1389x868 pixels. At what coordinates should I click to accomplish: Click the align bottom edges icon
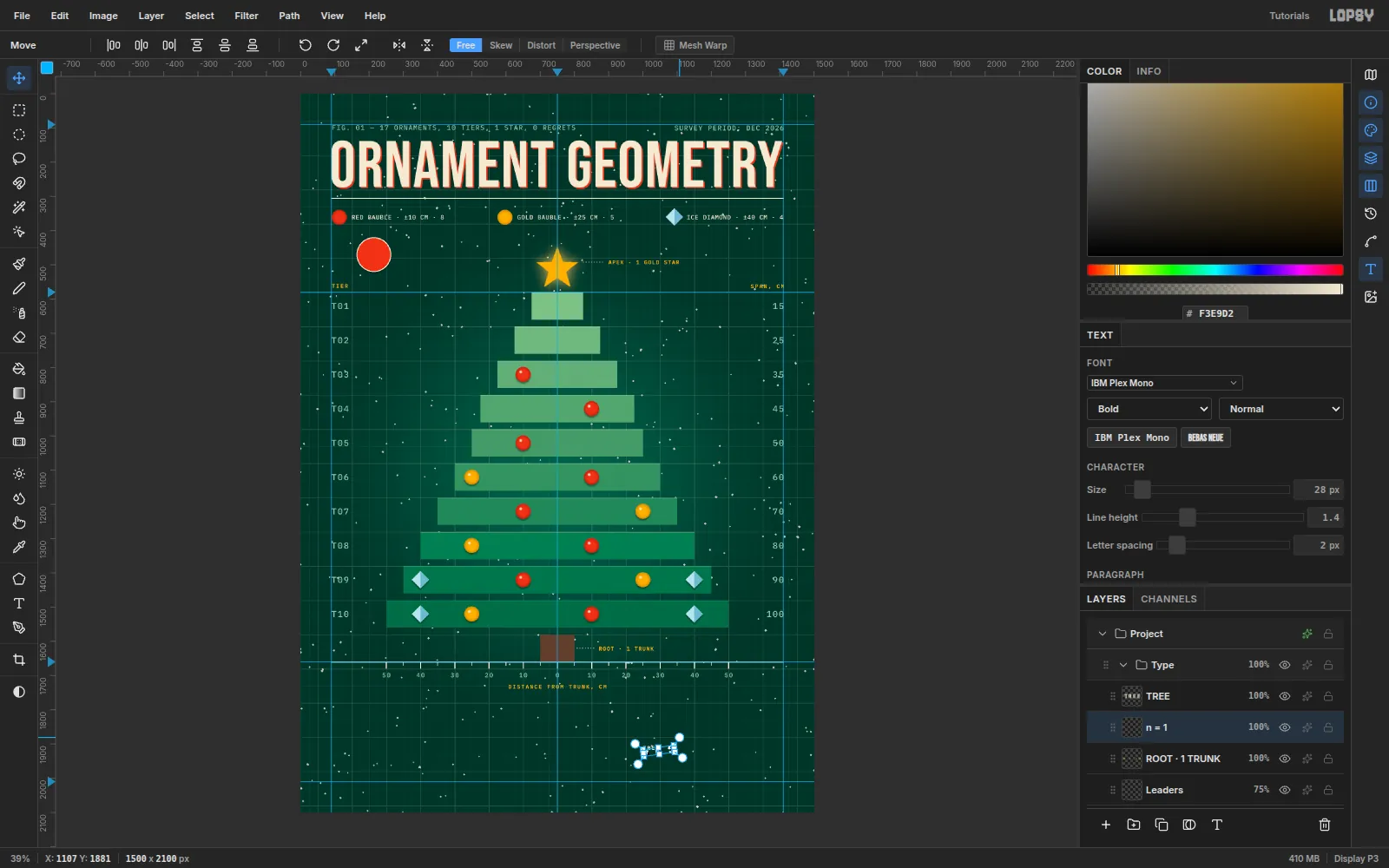pyautogui.click(x=253, y=45)
